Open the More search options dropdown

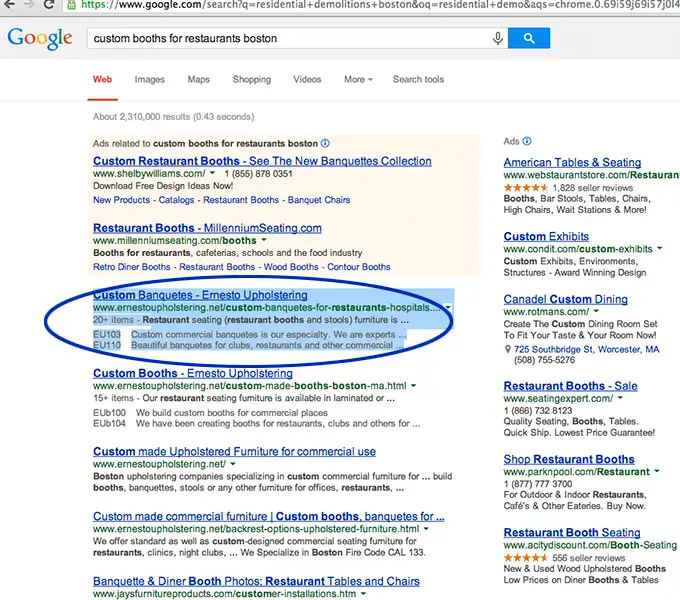[358, 80]
